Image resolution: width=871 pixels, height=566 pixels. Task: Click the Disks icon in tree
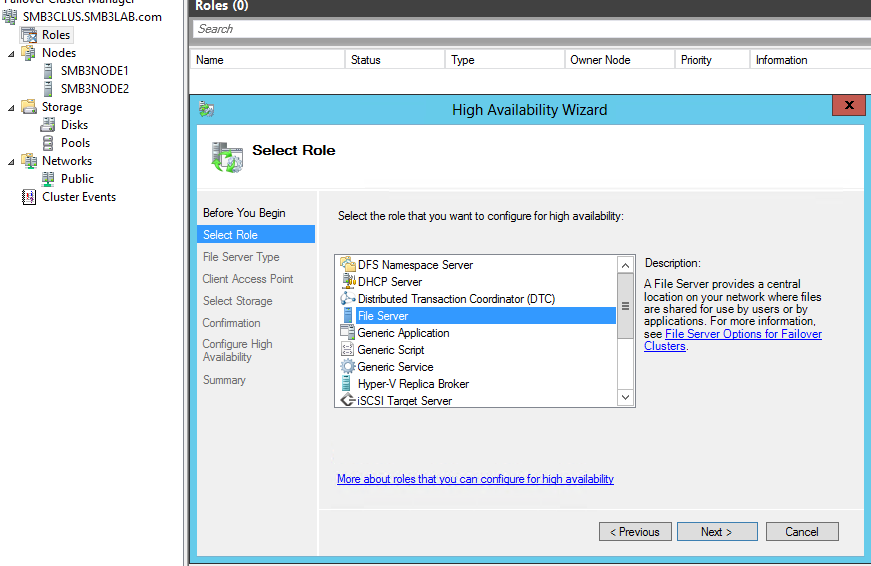tap(48, 124)
